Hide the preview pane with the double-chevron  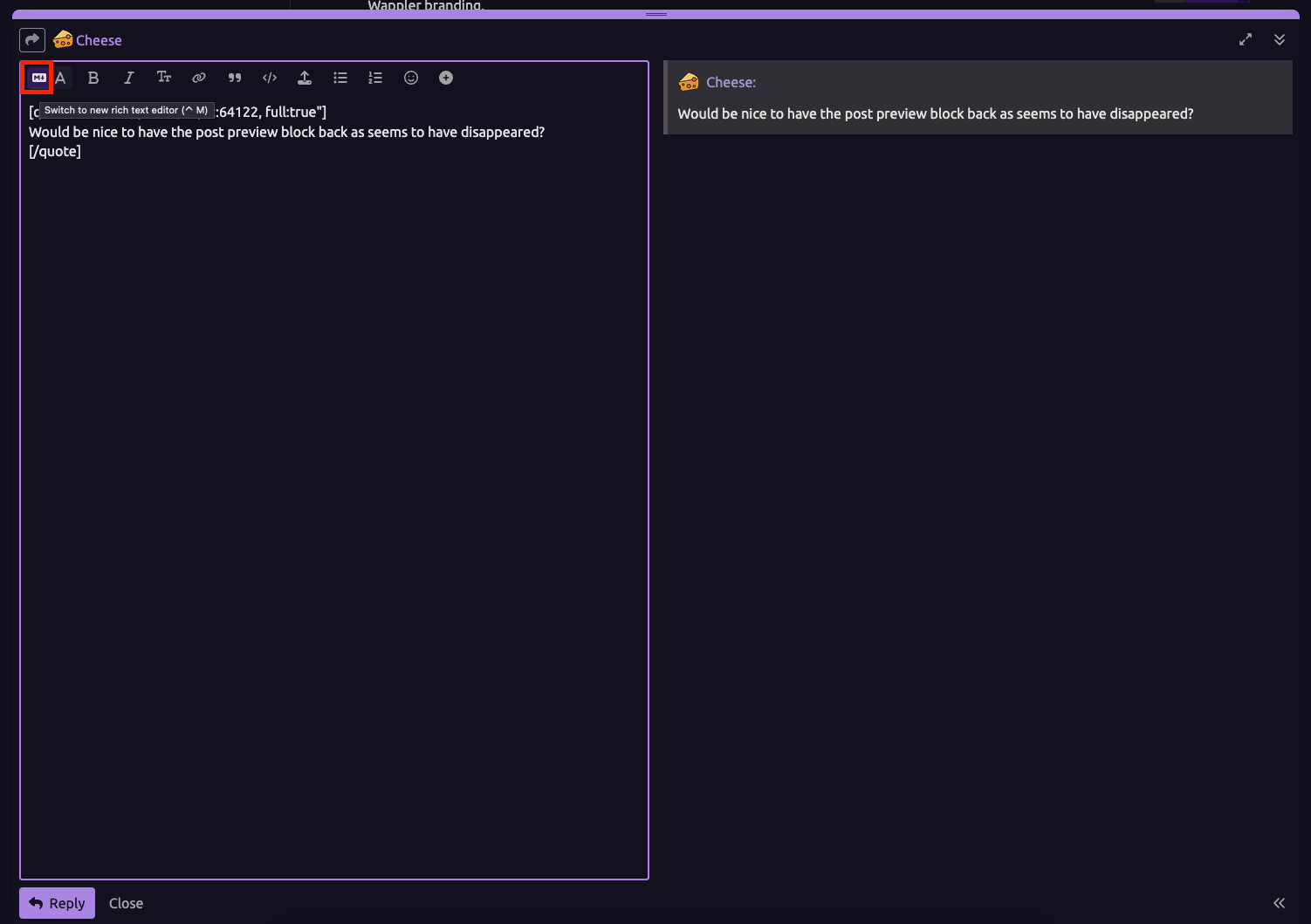(1279, 903)
